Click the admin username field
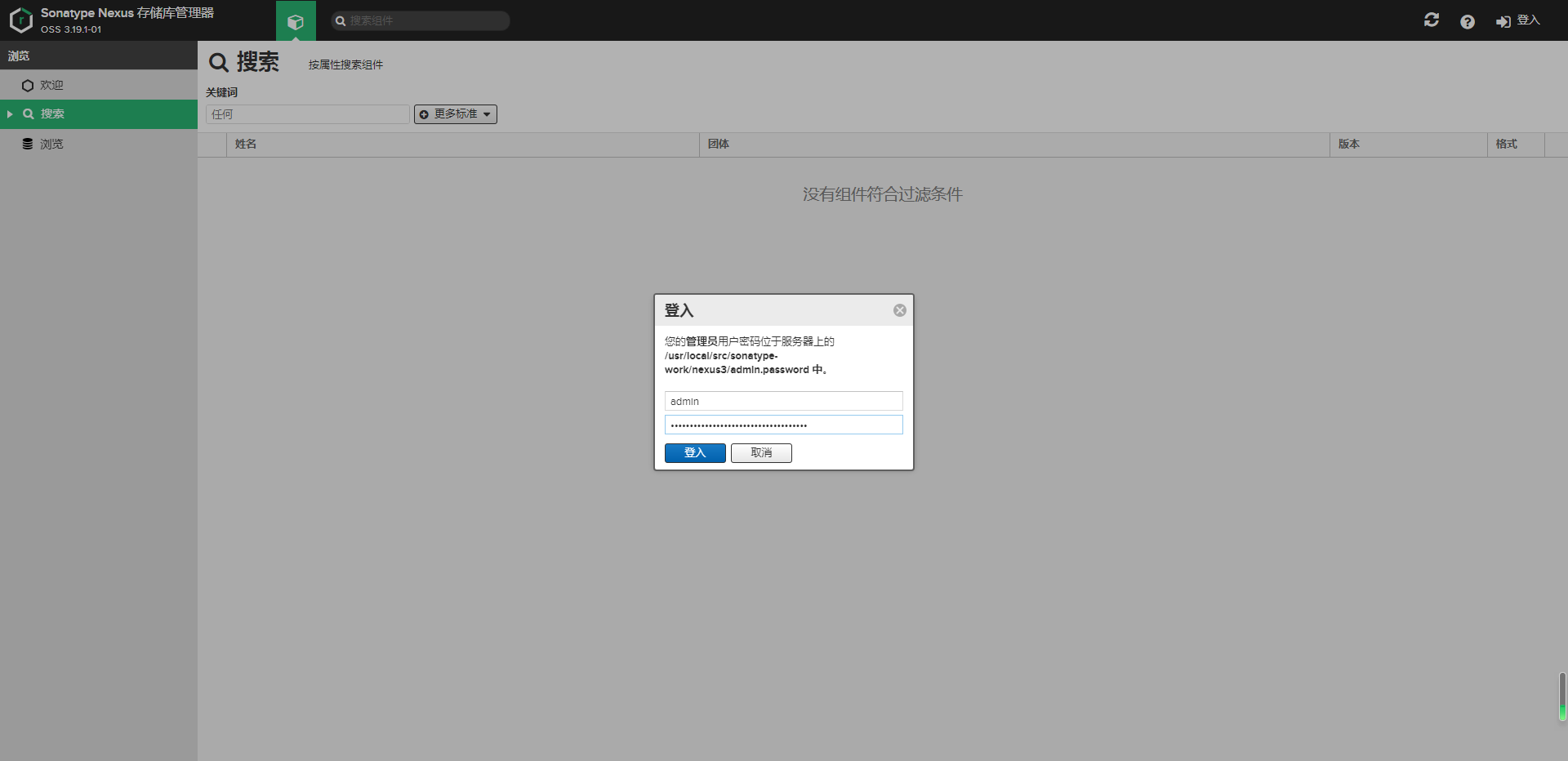This screenshot has width=1568, height=761. [784, 401]
